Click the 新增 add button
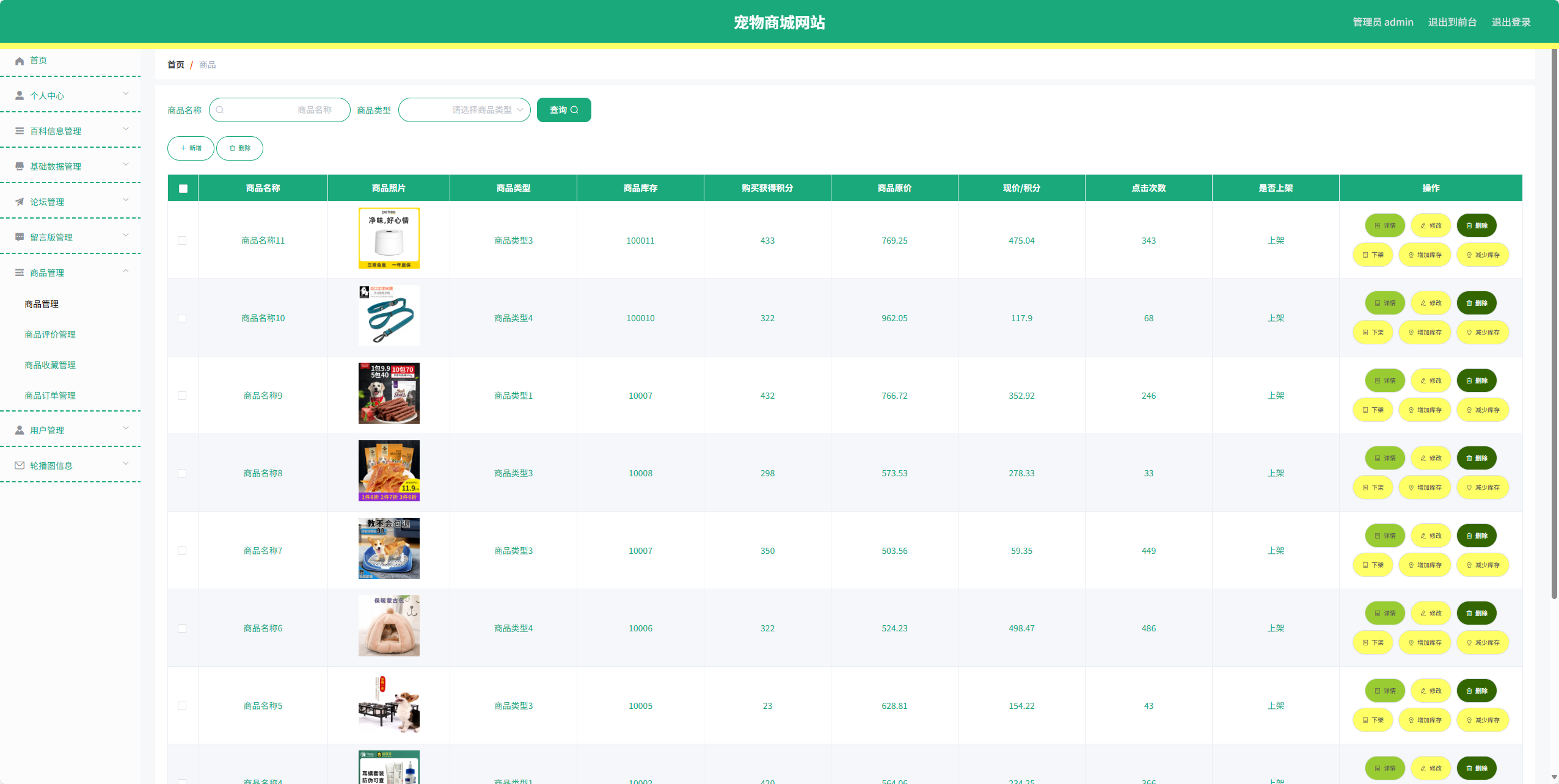 191,148
